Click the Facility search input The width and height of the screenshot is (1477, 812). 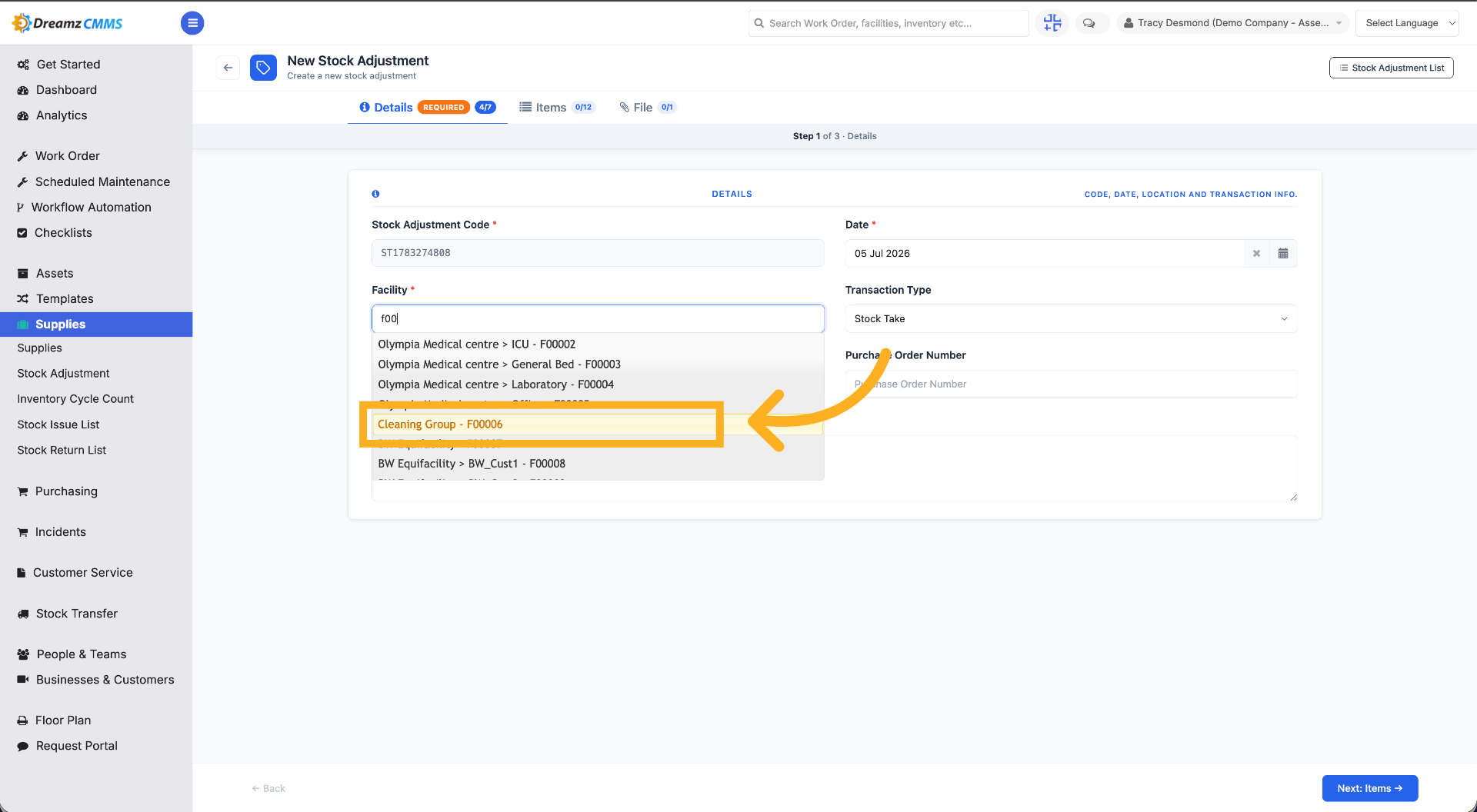pos(598,318)
